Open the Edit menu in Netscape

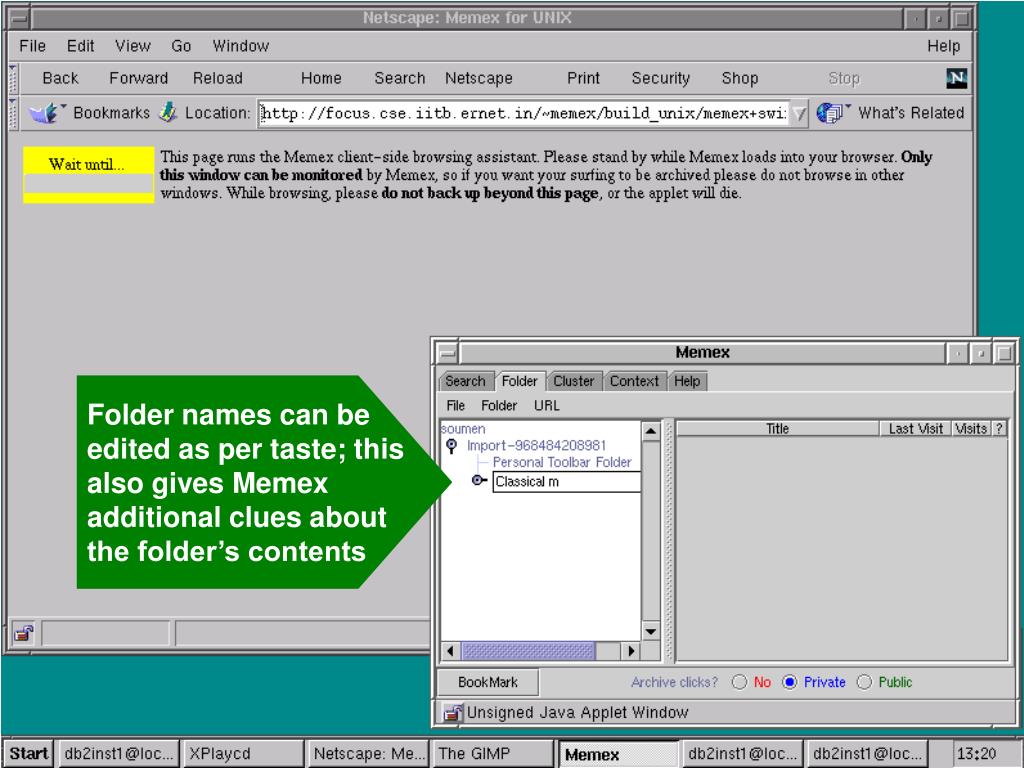[80, 46]
